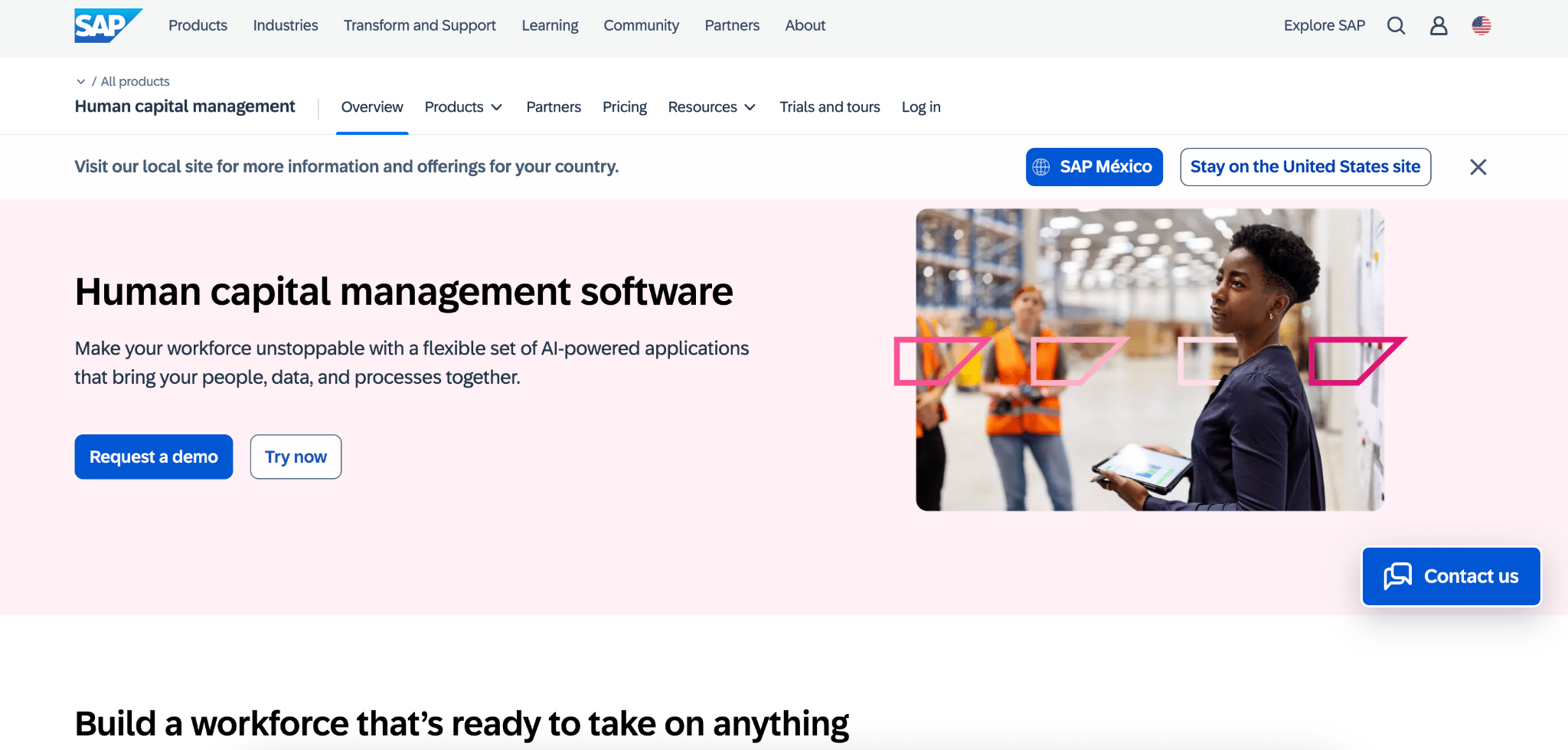The width and height of the screenshot is (1568, 750).
Task: Open the search magnifier icon
Action: point(1396,26)
